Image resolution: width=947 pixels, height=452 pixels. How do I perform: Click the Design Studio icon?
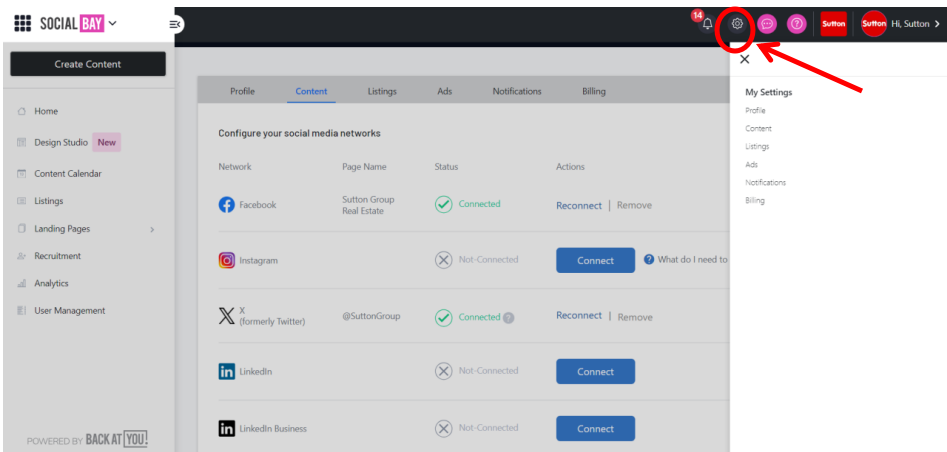(x=22, y=143)
